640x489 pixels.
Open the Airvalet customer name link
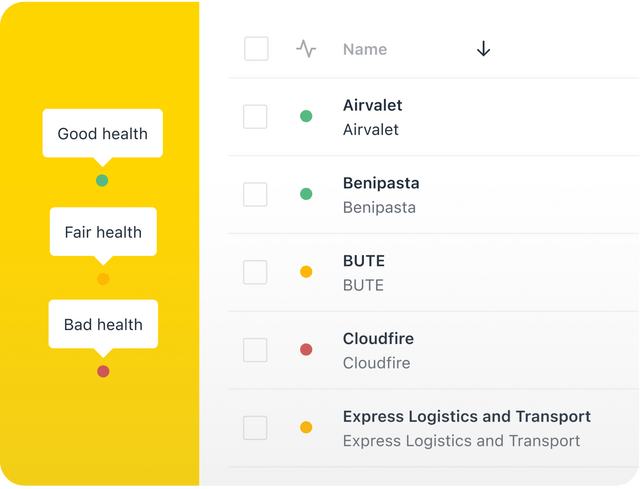tap(373, 105)
